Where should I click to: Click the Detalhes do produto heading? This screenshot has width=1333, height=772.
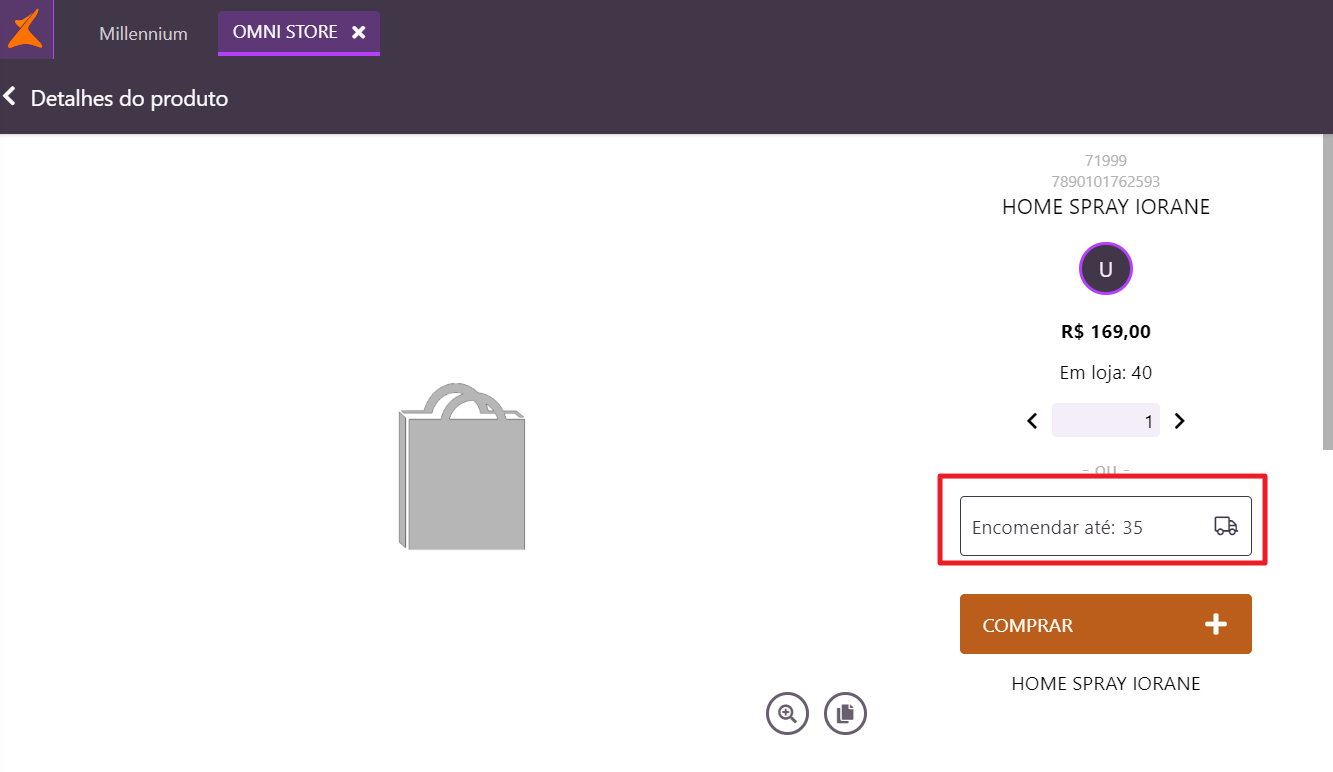pyautogui.click(x=129, y=98)
